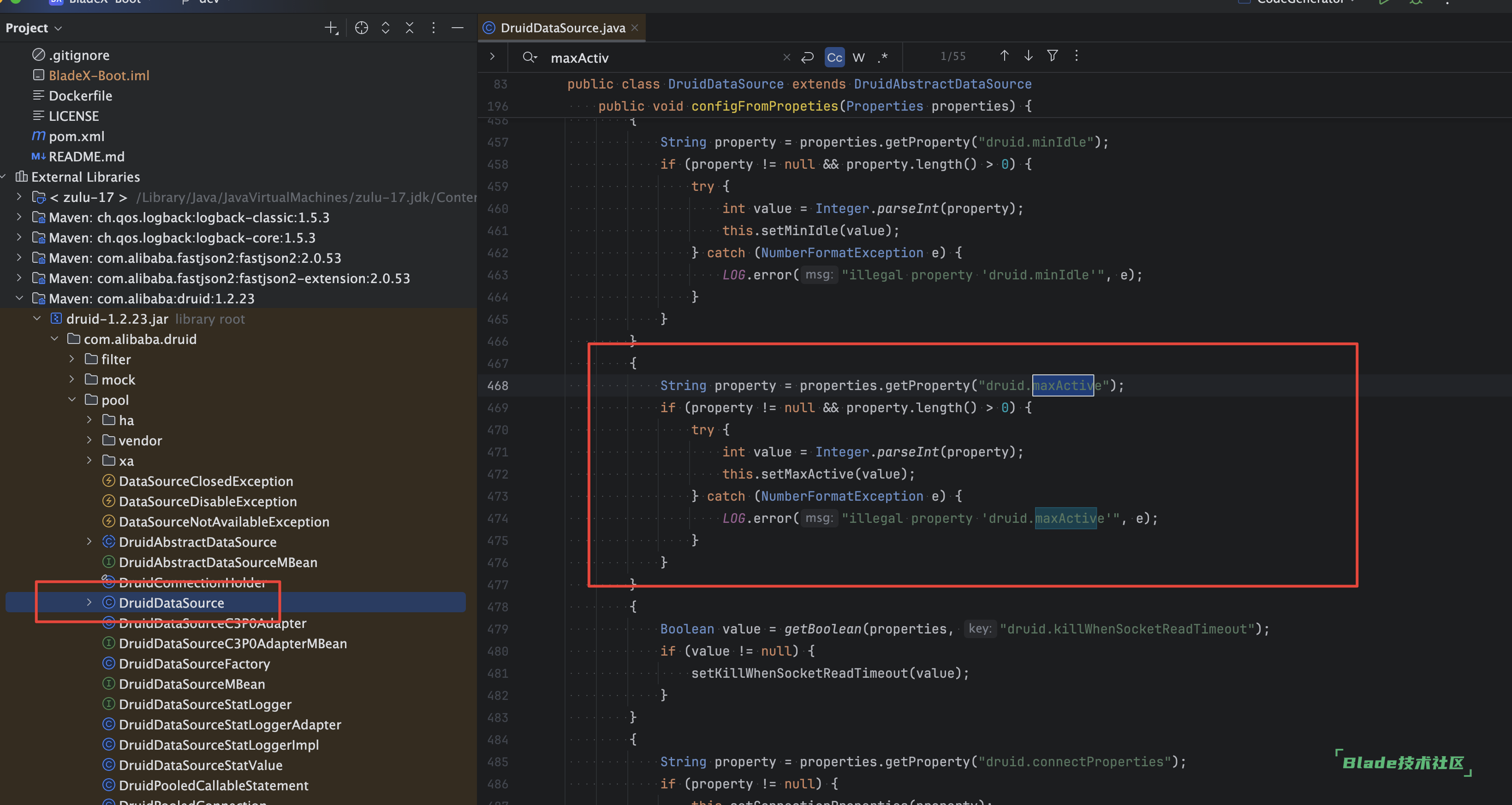Hide the Project tool window
The height and width of the screenshot is (805, 1512).
pyautogui.click(x=457, y=28)
